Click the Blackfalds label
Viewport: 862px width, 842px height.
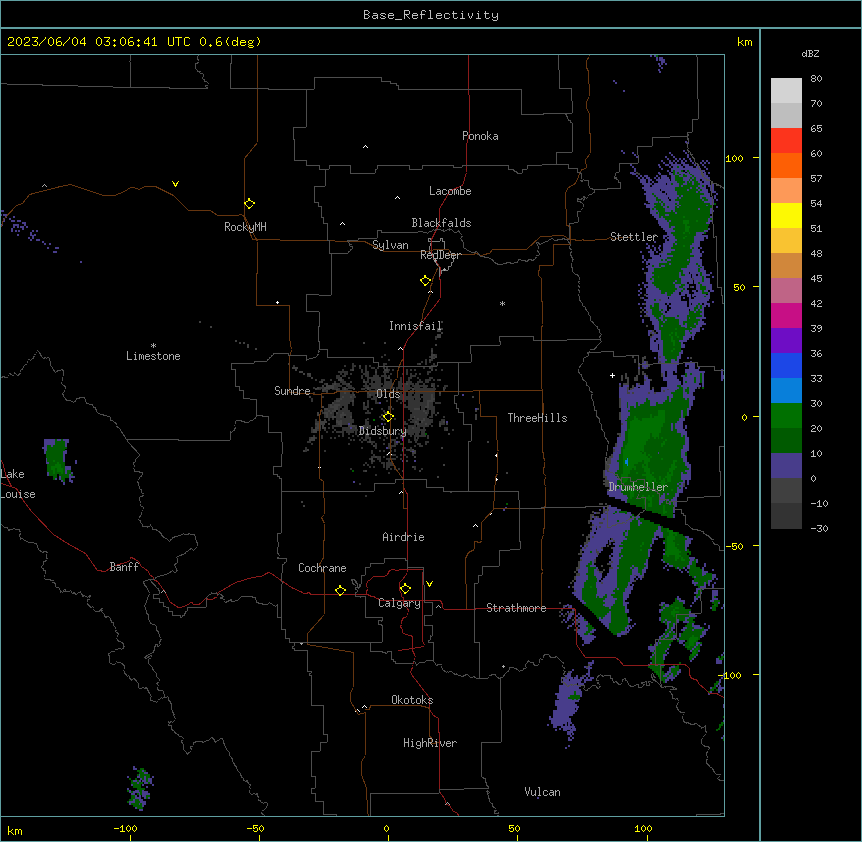441,223
